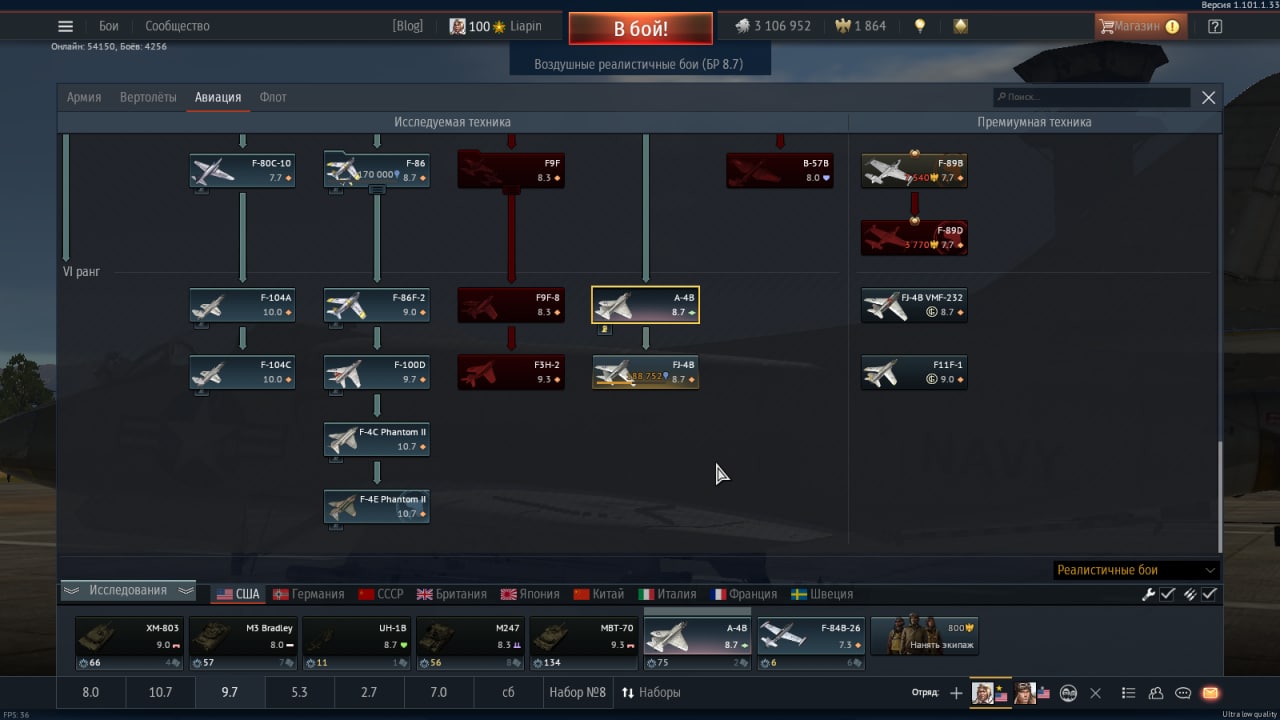Image resolution: width=1280 pixels, height=720 pixels.
Task: Click the Silver Lions balance 3 106 952
Action: [773, 26]
